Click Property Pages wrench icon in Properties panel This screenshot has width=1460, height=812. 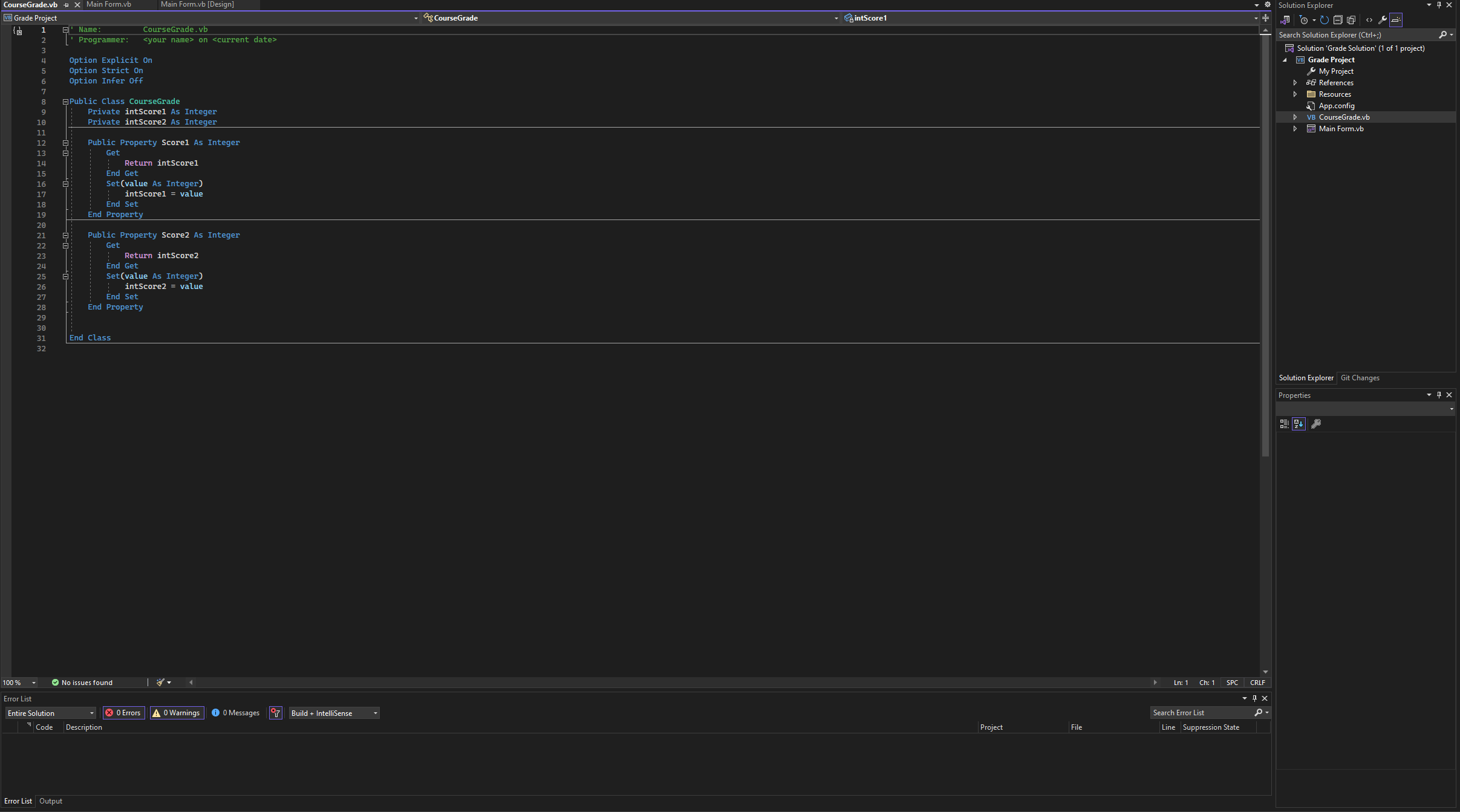pyautogui.click(x=1316, y=424)
